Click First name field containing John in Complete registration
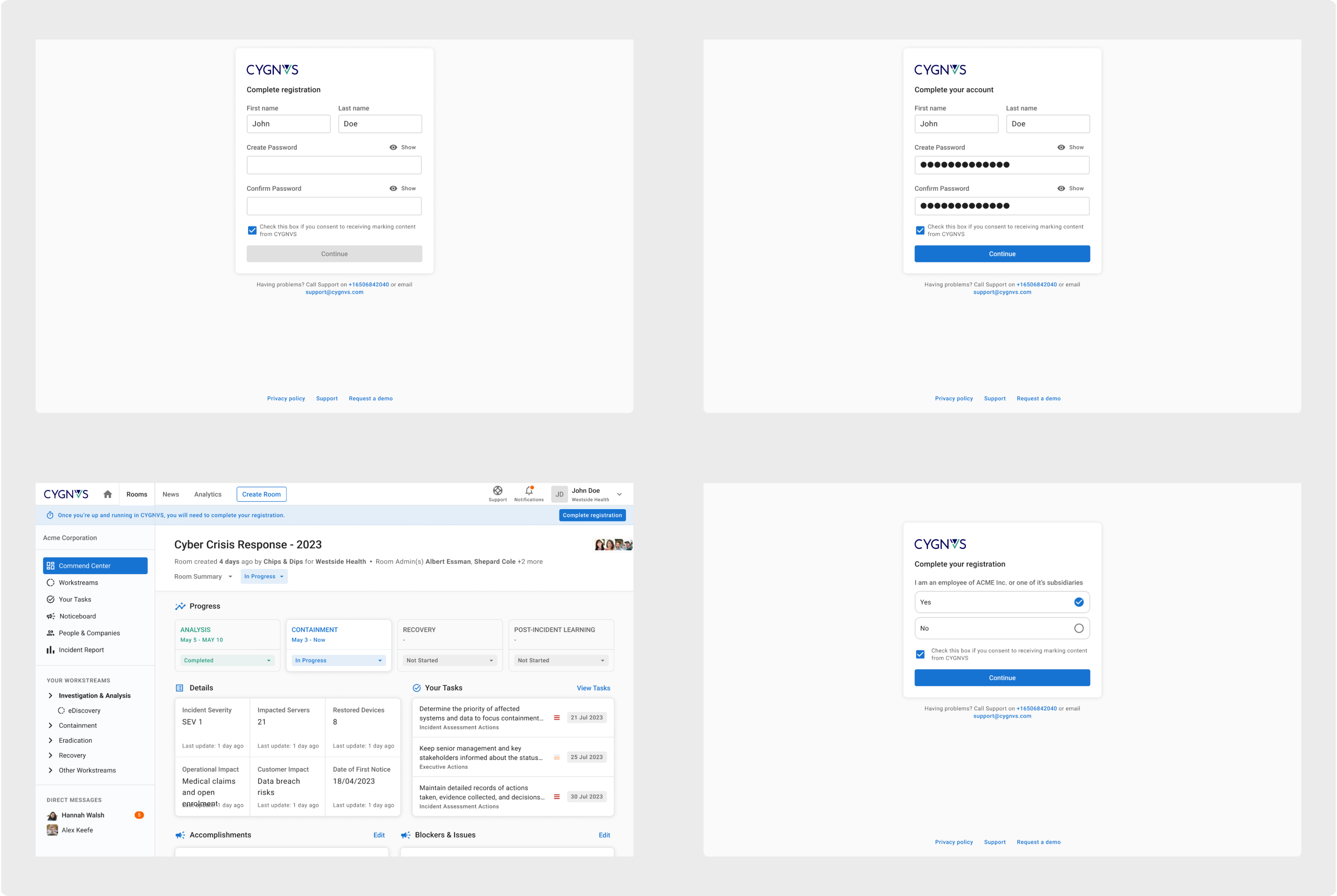Screen dimensions: 1337x896 (288, 124)
